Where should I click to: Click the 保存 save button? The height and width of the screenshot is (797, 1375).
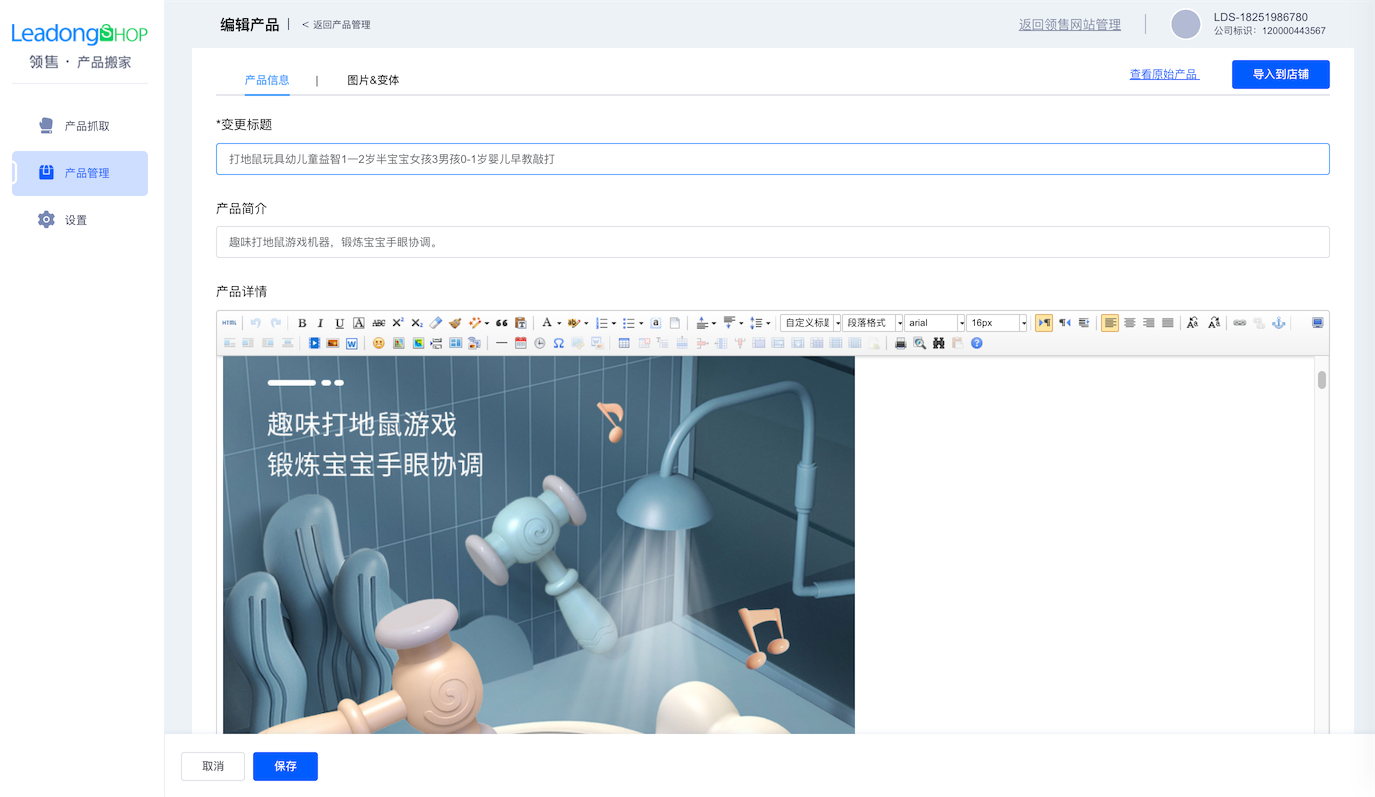pyautogui.click(x=285, y=764)
